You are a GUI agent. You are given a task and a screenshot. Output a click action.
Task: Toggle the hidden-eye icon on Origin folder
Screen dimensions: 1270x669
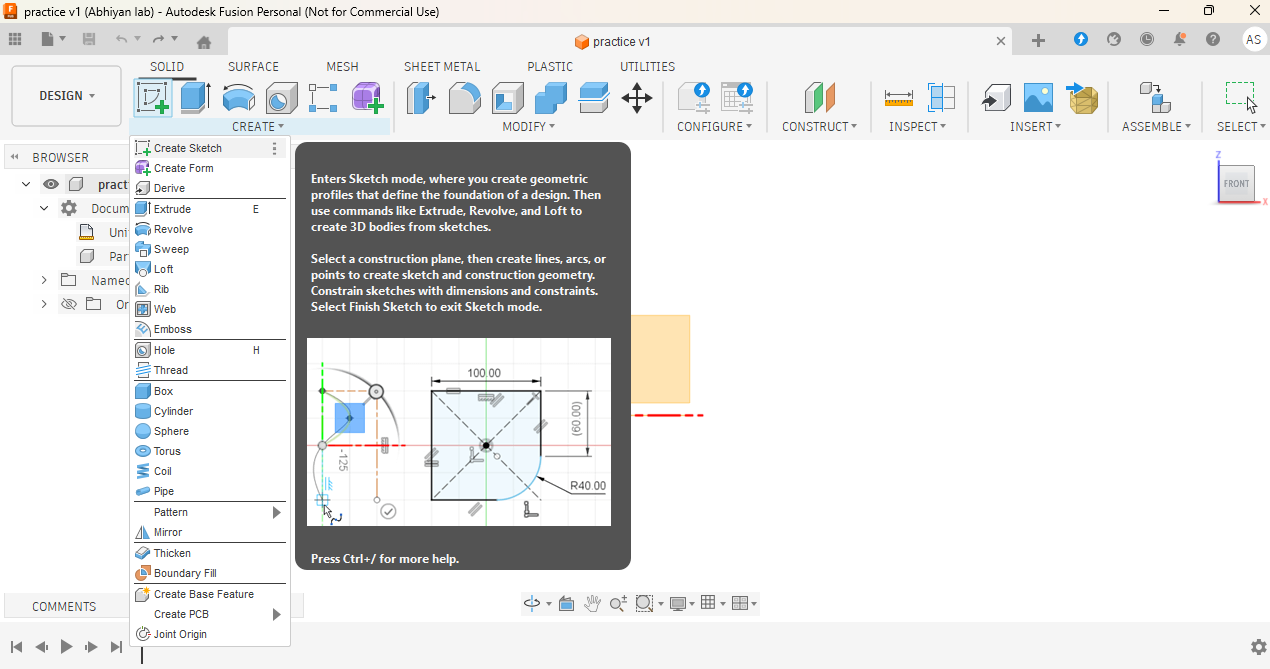[x=69, y=304]
